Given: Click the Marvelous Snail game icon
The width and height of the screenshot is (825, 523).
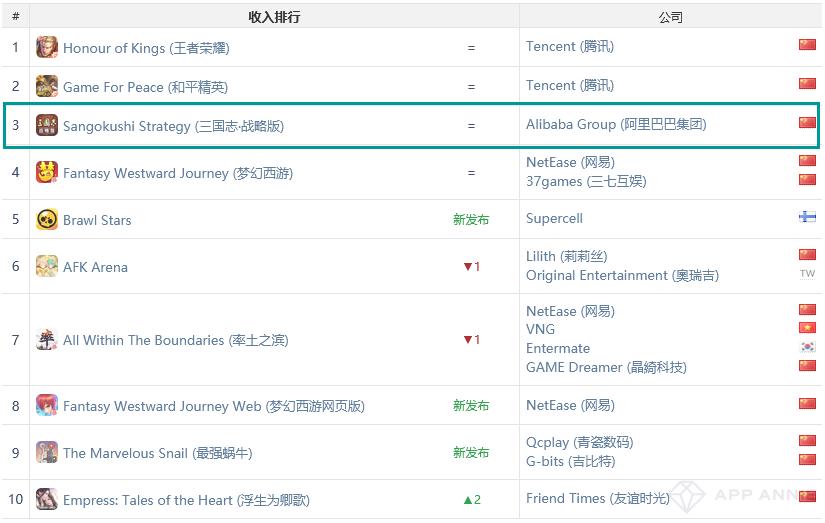Looking at the screenshot, I should pos(47,452).
